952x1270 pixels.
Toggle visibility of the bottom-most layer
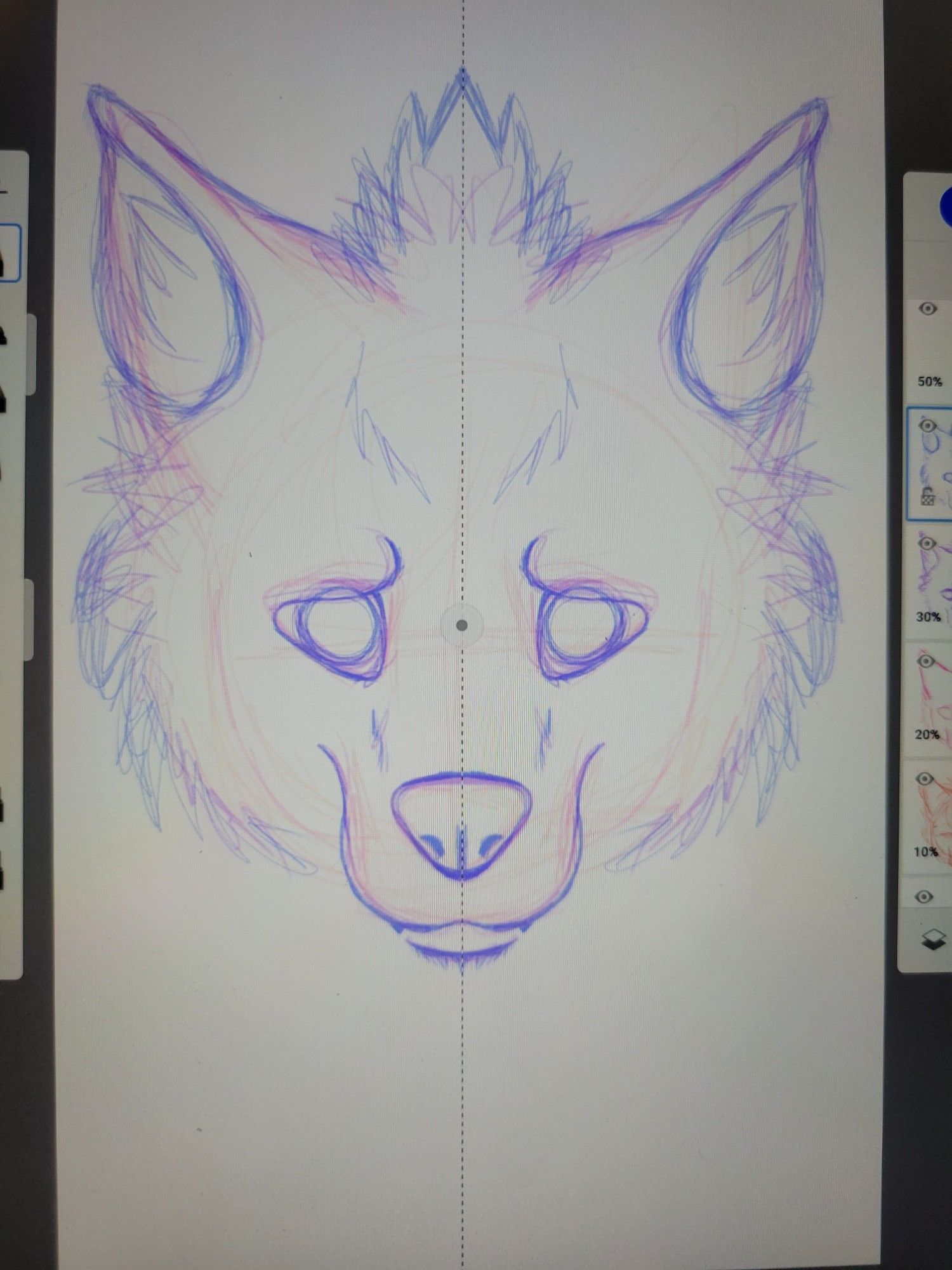926,897
